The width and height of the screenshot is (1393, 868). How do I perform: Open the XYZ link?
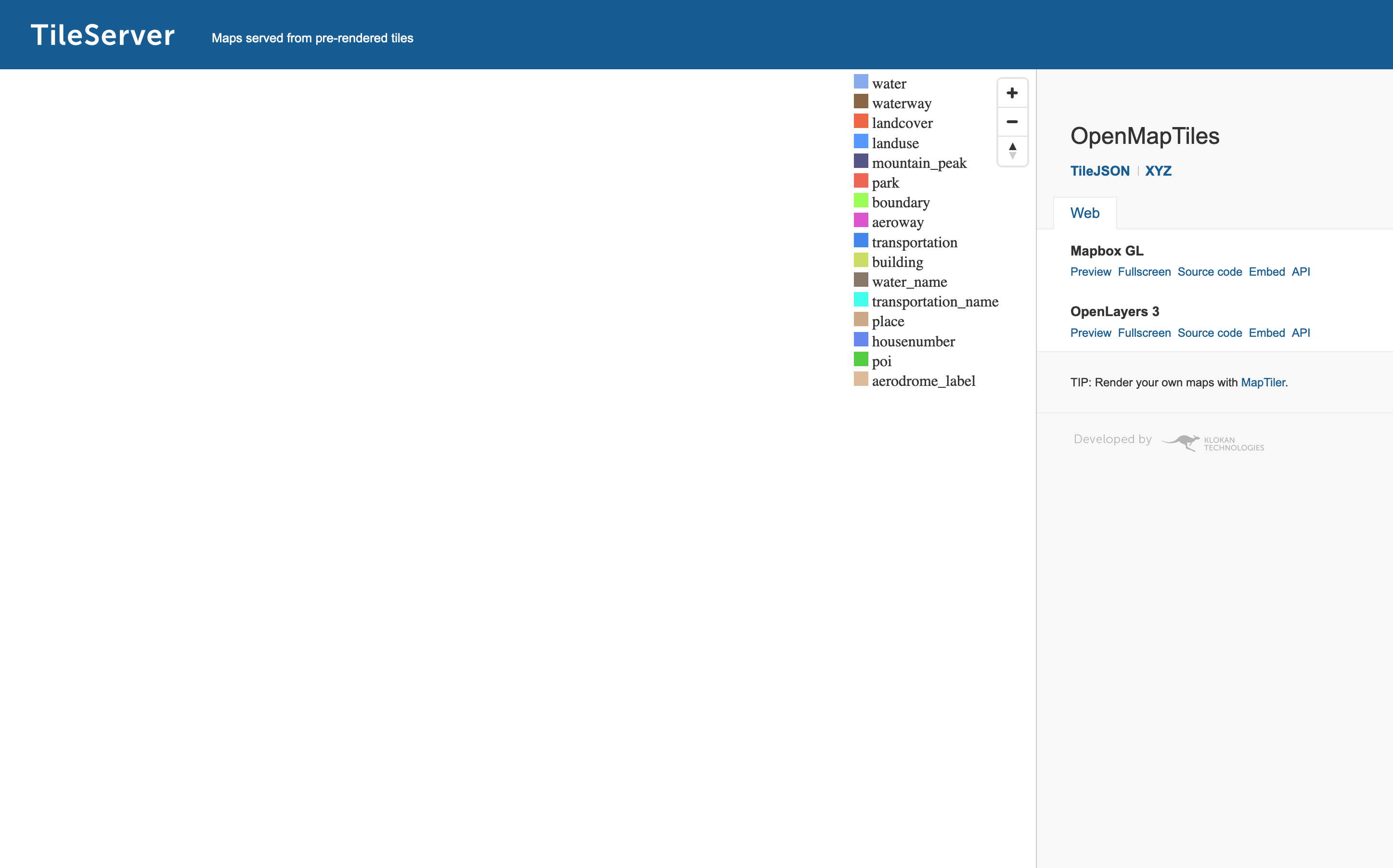click(x=1158, y=171)
